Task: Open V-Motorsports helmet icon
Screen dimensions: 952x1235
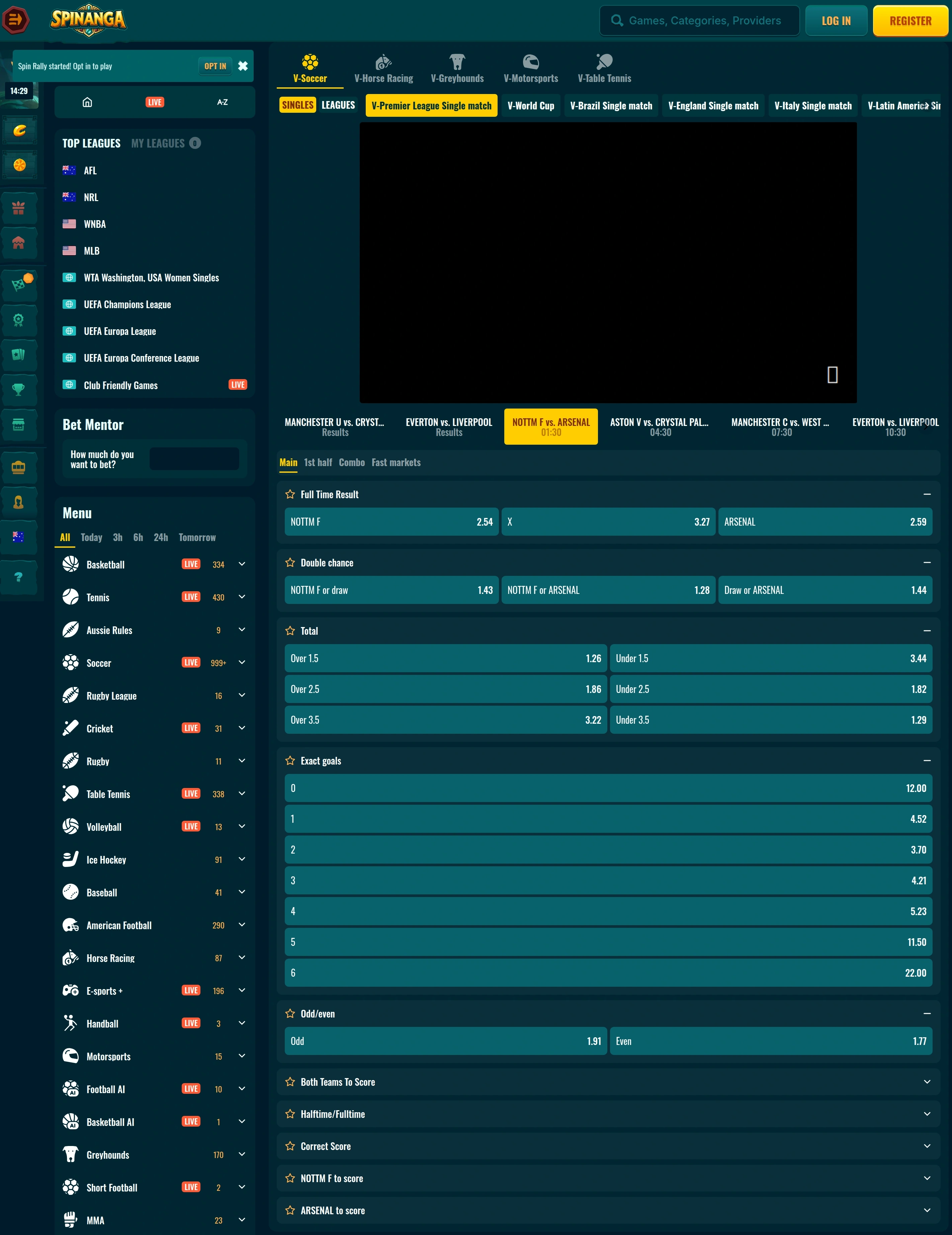Action: [x=531, y=62]
